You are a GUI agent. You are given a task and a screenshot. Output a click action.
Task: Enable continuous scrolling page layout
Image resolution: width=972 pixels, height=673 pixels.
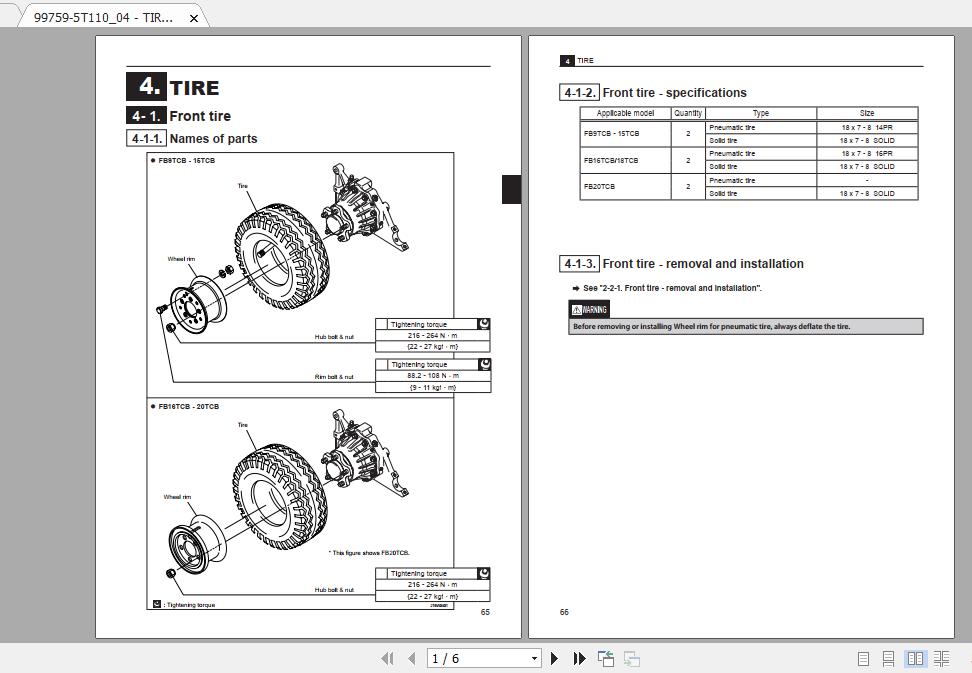[889, 659]
